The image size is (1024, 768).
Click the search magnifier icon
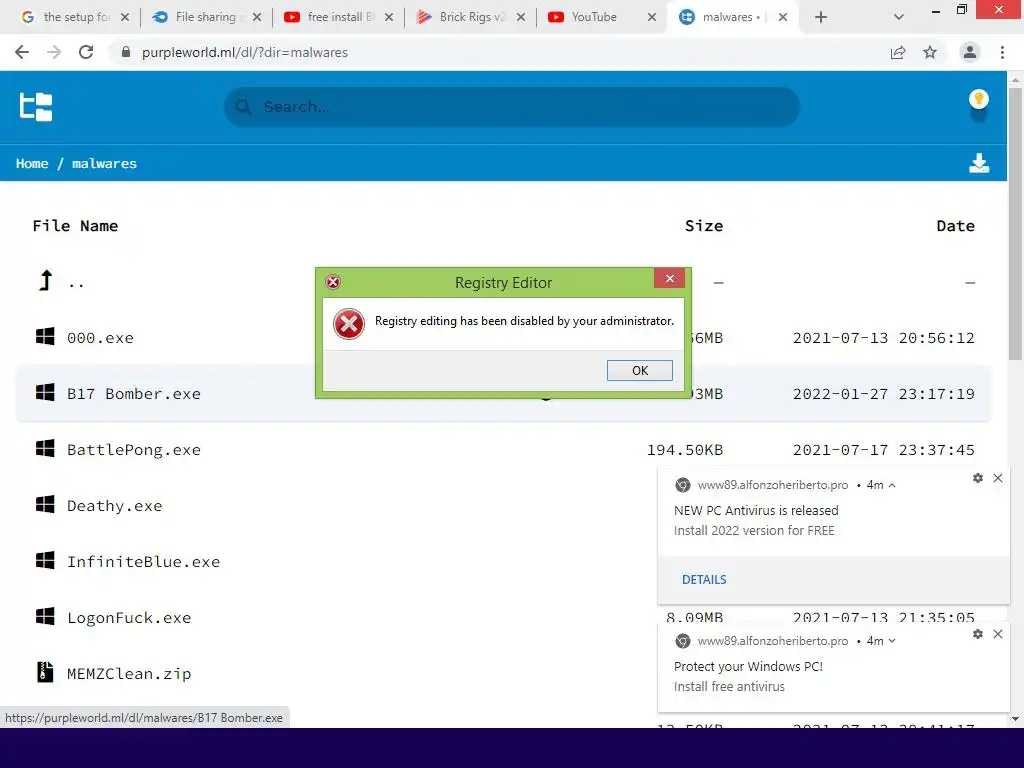(243, 106)
